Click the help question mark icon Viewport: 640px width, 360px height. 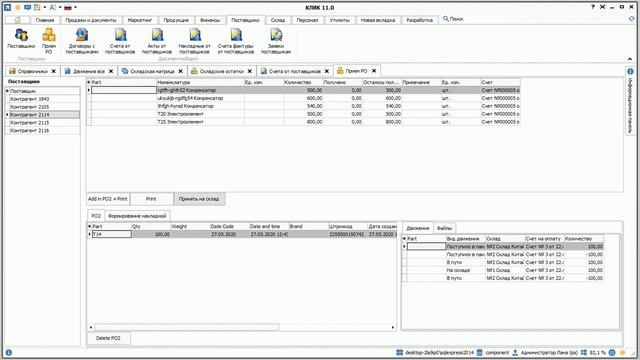click(593, 7)
